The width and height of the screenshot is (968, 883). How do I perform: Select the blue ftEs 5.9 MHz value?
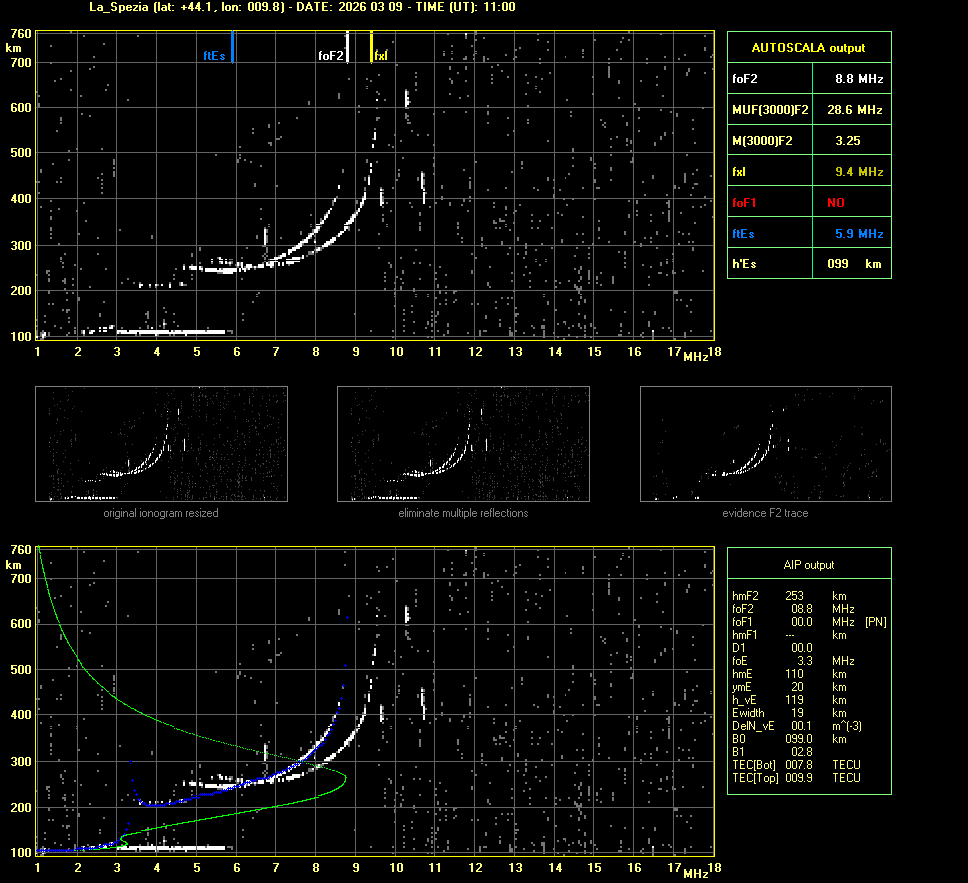859,234
